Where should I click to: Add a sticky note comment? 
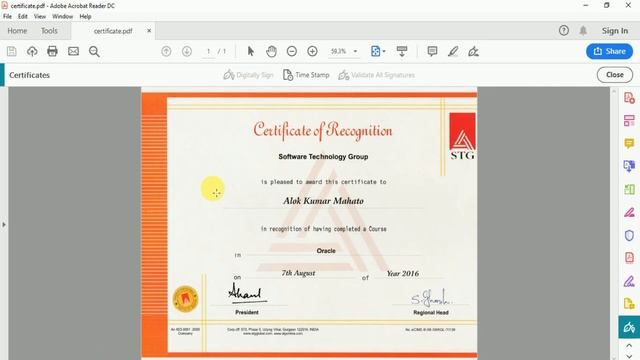click(x=432, y=51)
